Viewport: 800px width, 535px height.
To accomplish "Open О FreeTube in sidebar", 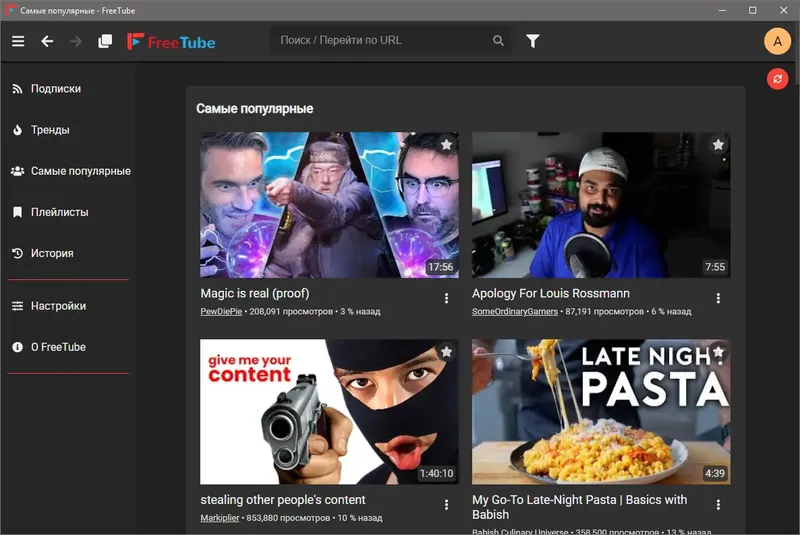I will (68, 347).
